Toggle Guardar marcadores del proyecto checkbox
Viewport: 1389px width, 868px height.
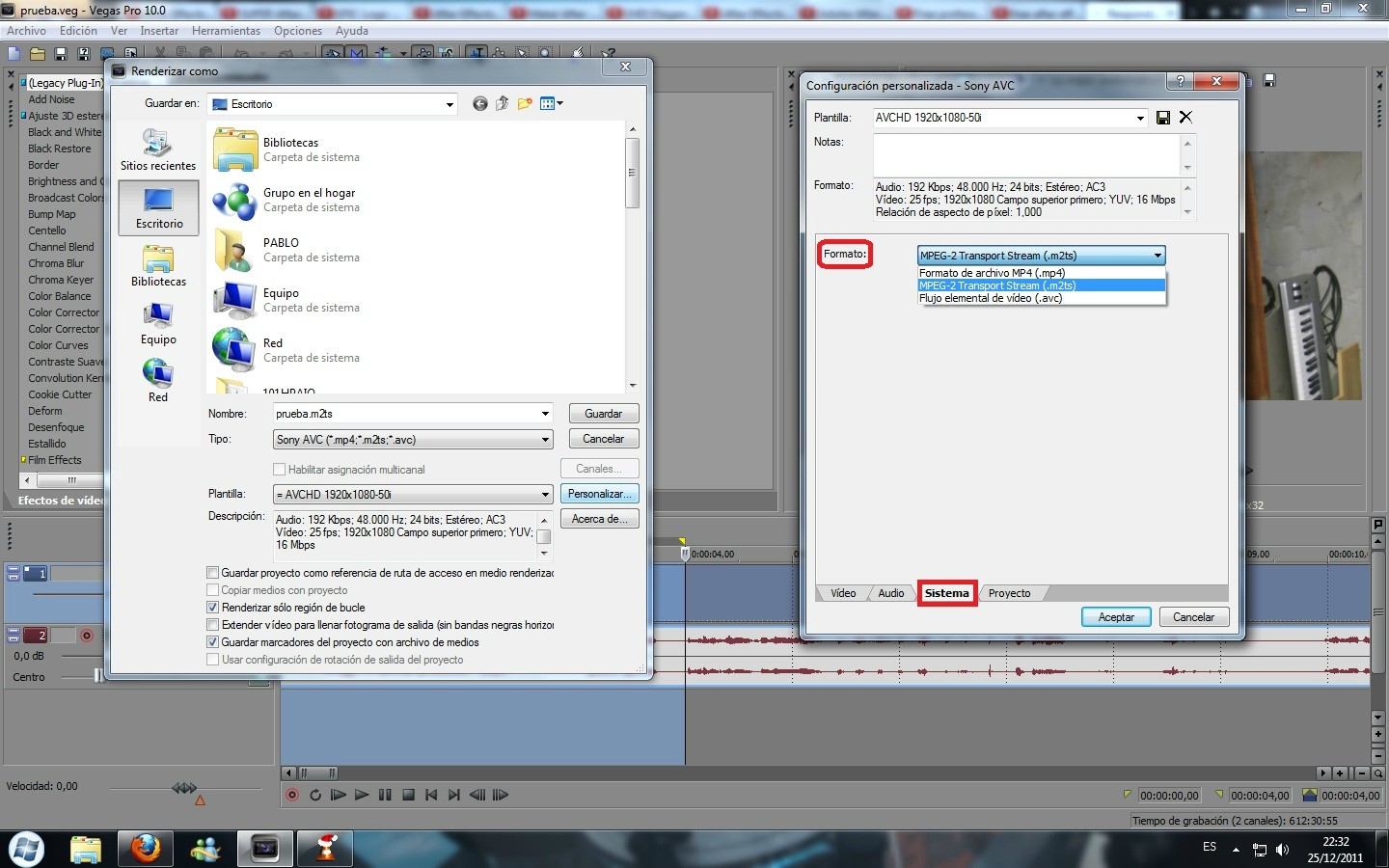pyautogui.click(x=213, y=642)
